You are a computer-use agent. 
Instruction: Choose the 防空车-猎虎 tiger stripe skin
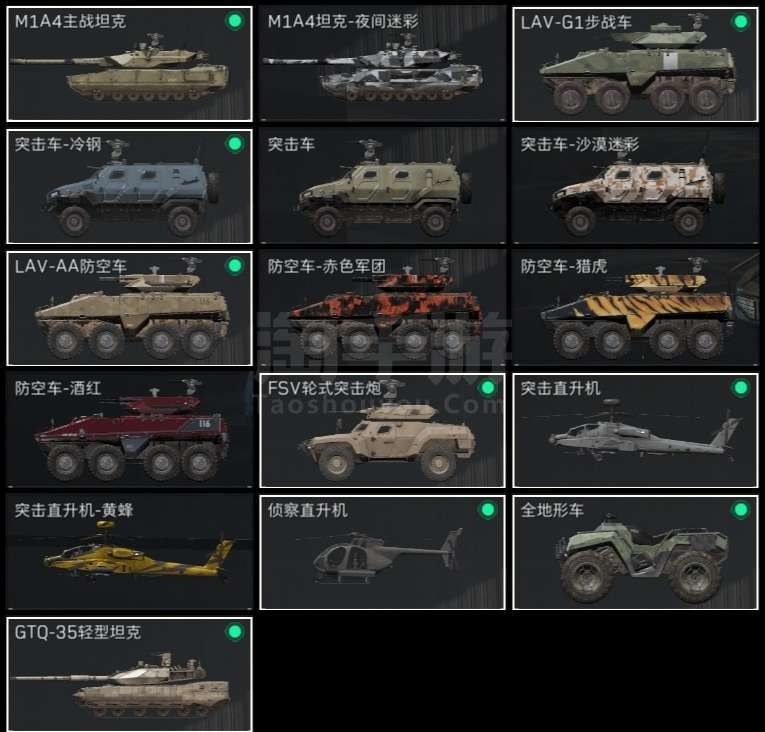pos(635,308)
